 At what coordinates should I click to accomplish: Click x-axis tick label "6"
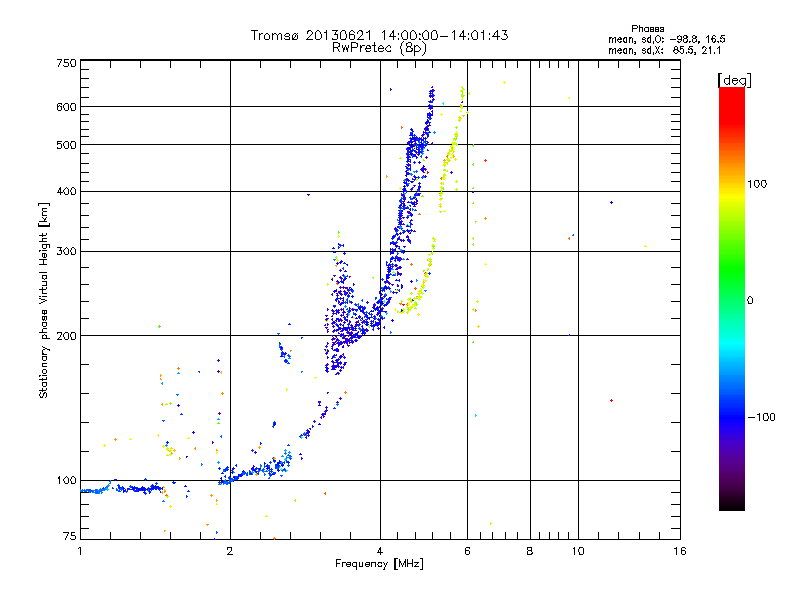pyautogui.click(x=467, y=551)
